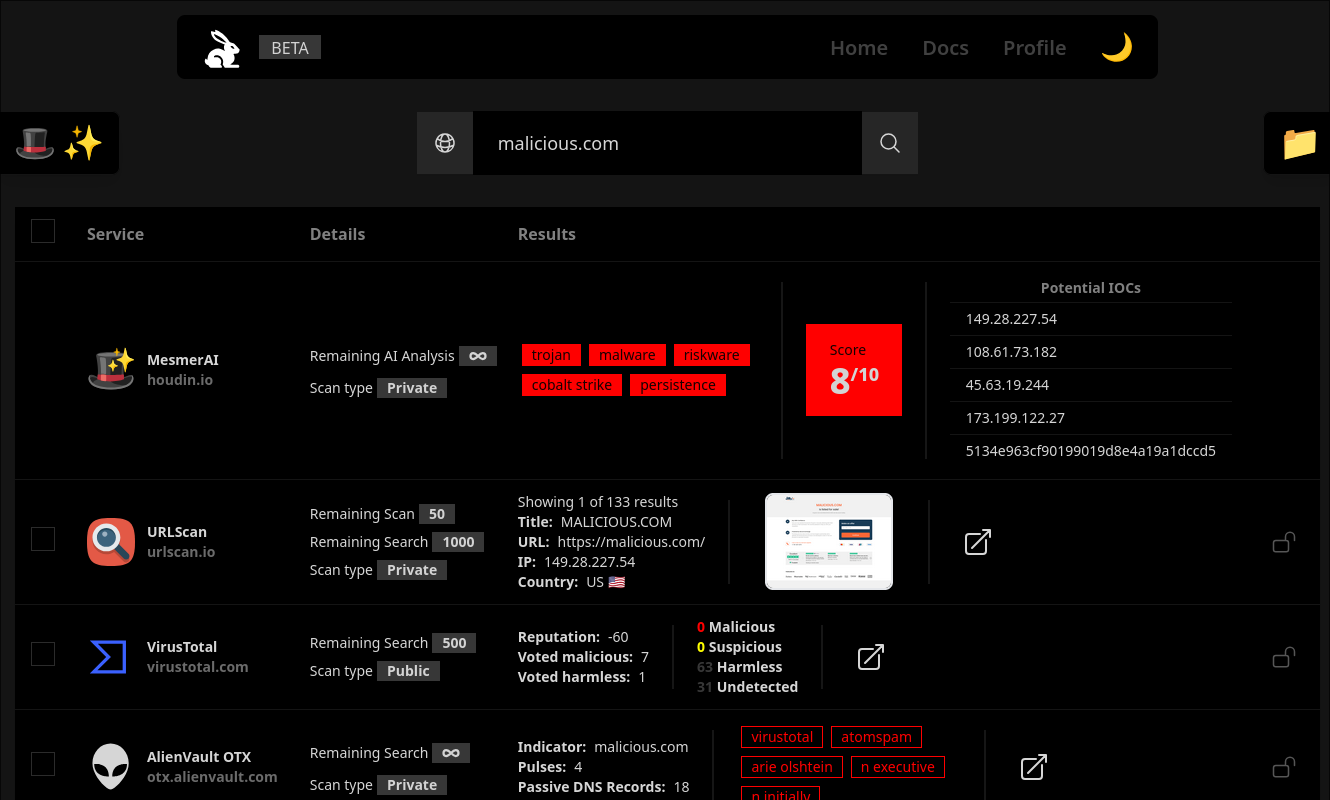Image resolution: width=1330 pixels, height=800 pixels.
Task: Open AlienVault OTX result in external link
Action: click(x=1033, y=767)
